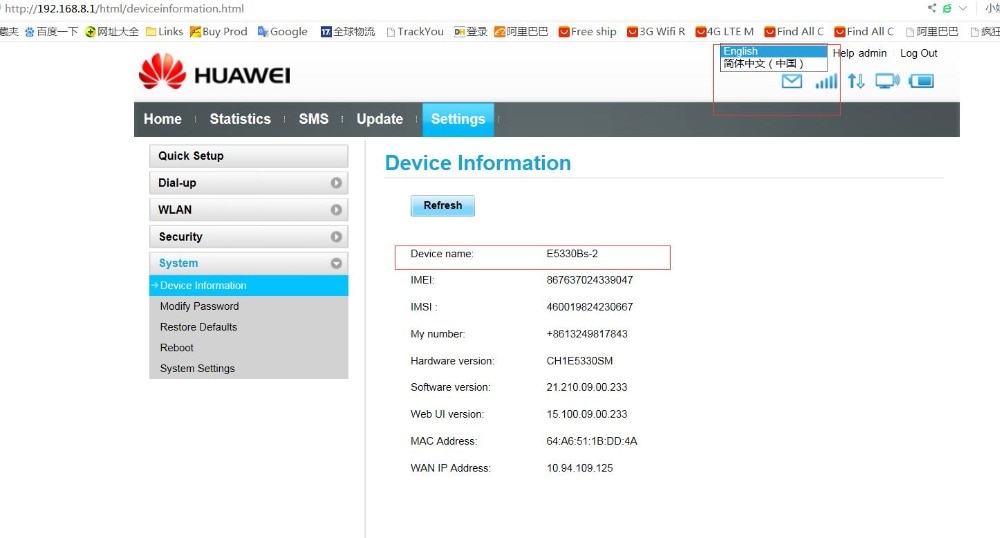Click the browser share icon
This screenshot has width=1000, height=538.
pyautogui.click(x=932, y=8)
